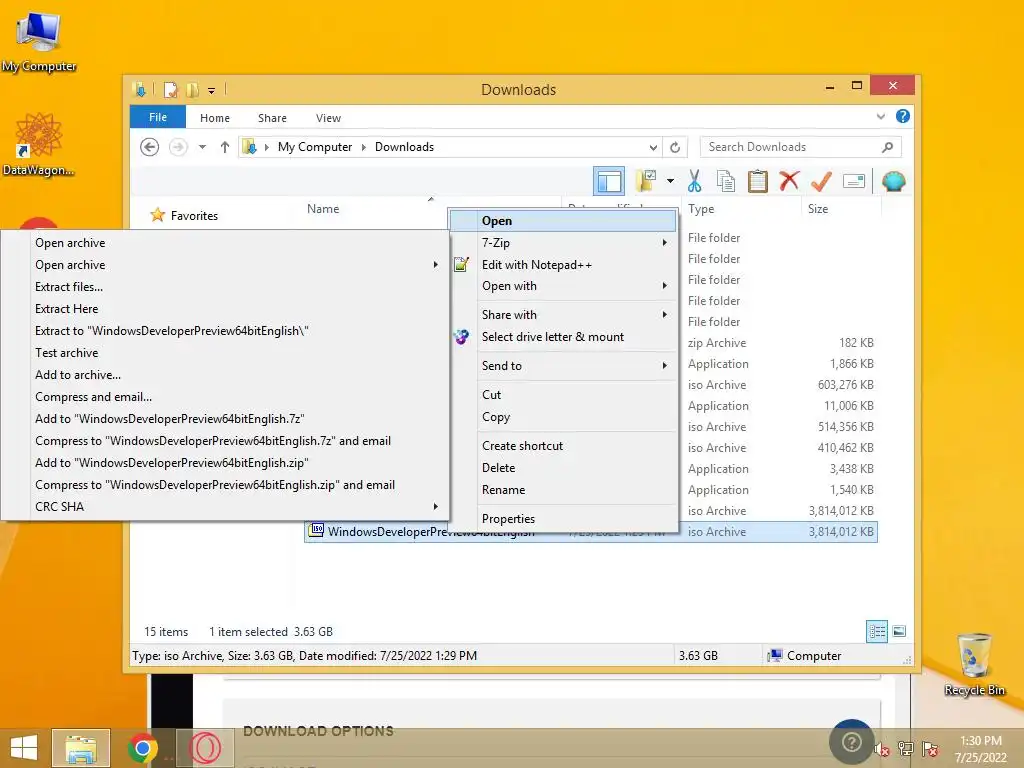This screenshot has width=1024, height=768.
Task: Click the Forward arrow in Explorer
Action: coord(178,147)
